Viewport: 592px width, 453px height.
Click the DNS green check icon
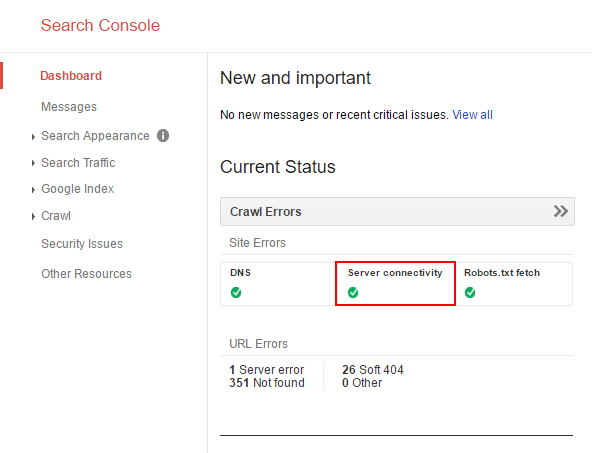236,293
